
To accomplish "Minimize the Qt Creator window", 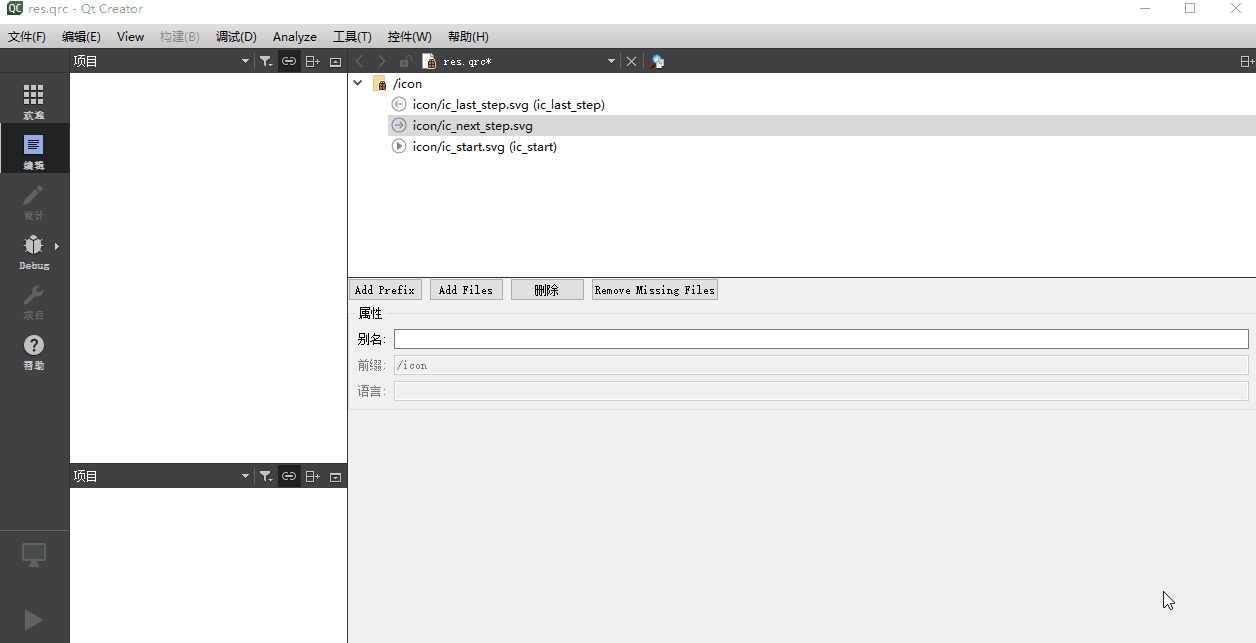I will (1143, 9).
